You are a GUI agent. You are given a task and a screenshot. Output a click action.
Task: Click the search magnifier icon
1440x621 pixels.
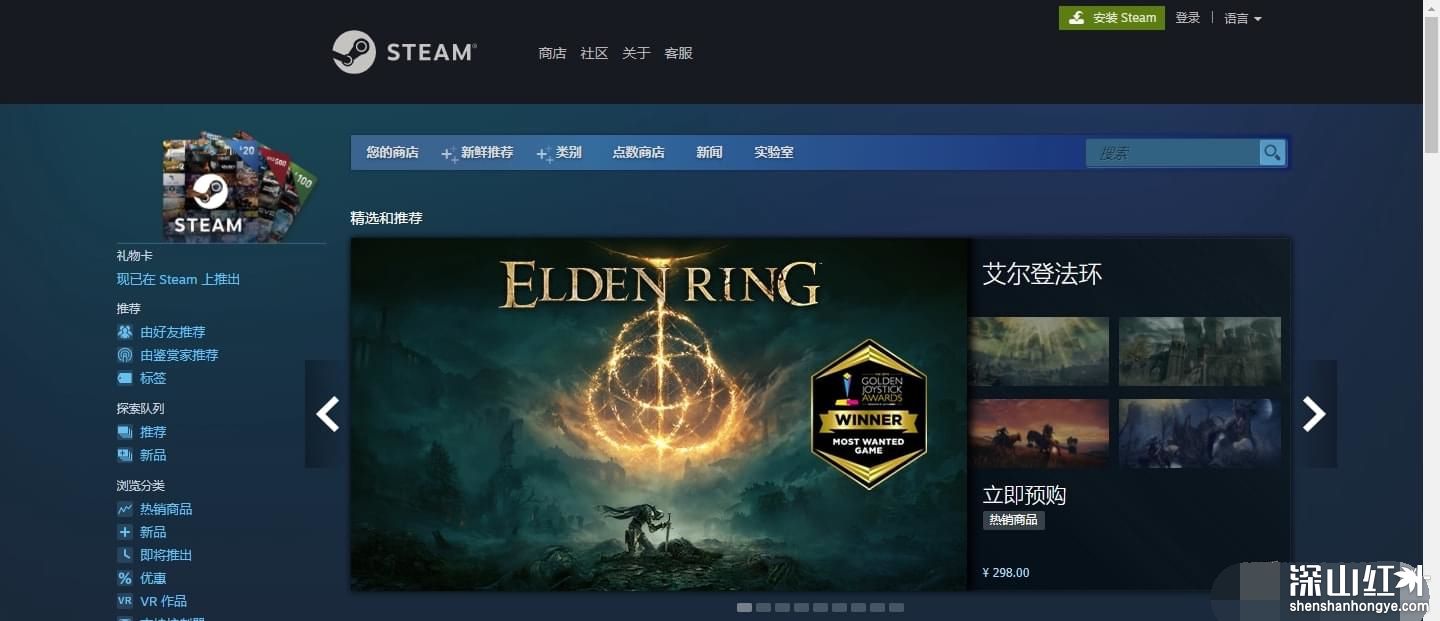[x=1272, y=152]
